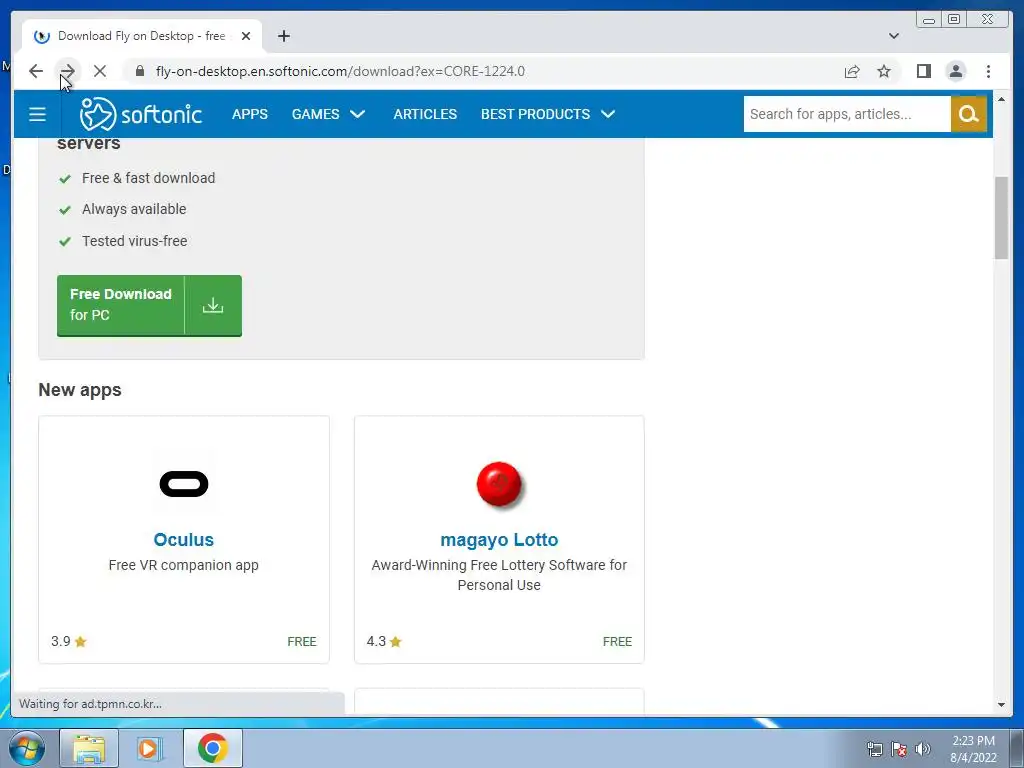Bookmark this page with star icon
This screenshot has width=1024, height=768.
[x=884, y=71]
